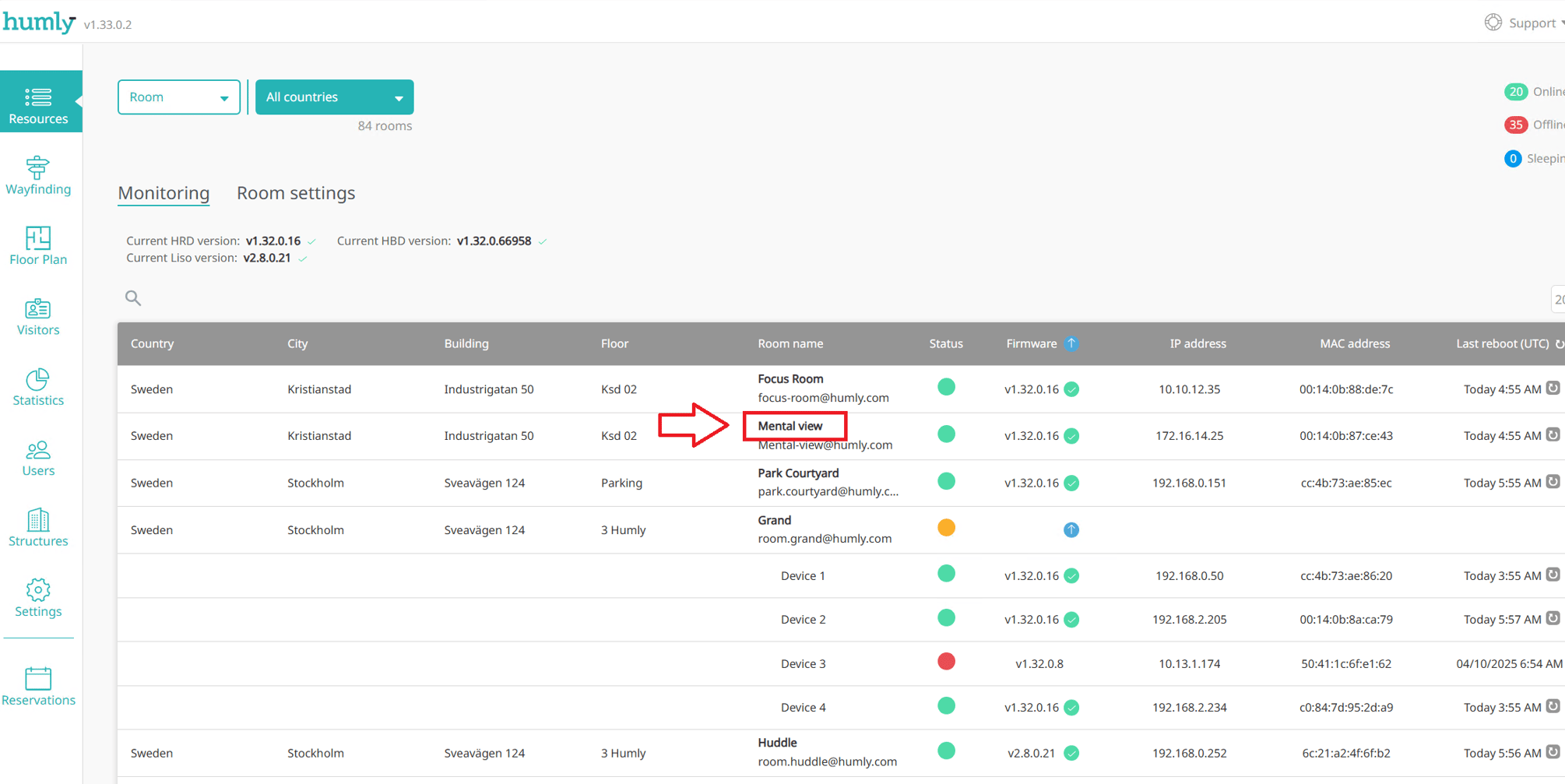Image resolution: width=1565 pixels, height=784 pixels.
Task: Select the Device 3 row label
Action: point(803,664)
